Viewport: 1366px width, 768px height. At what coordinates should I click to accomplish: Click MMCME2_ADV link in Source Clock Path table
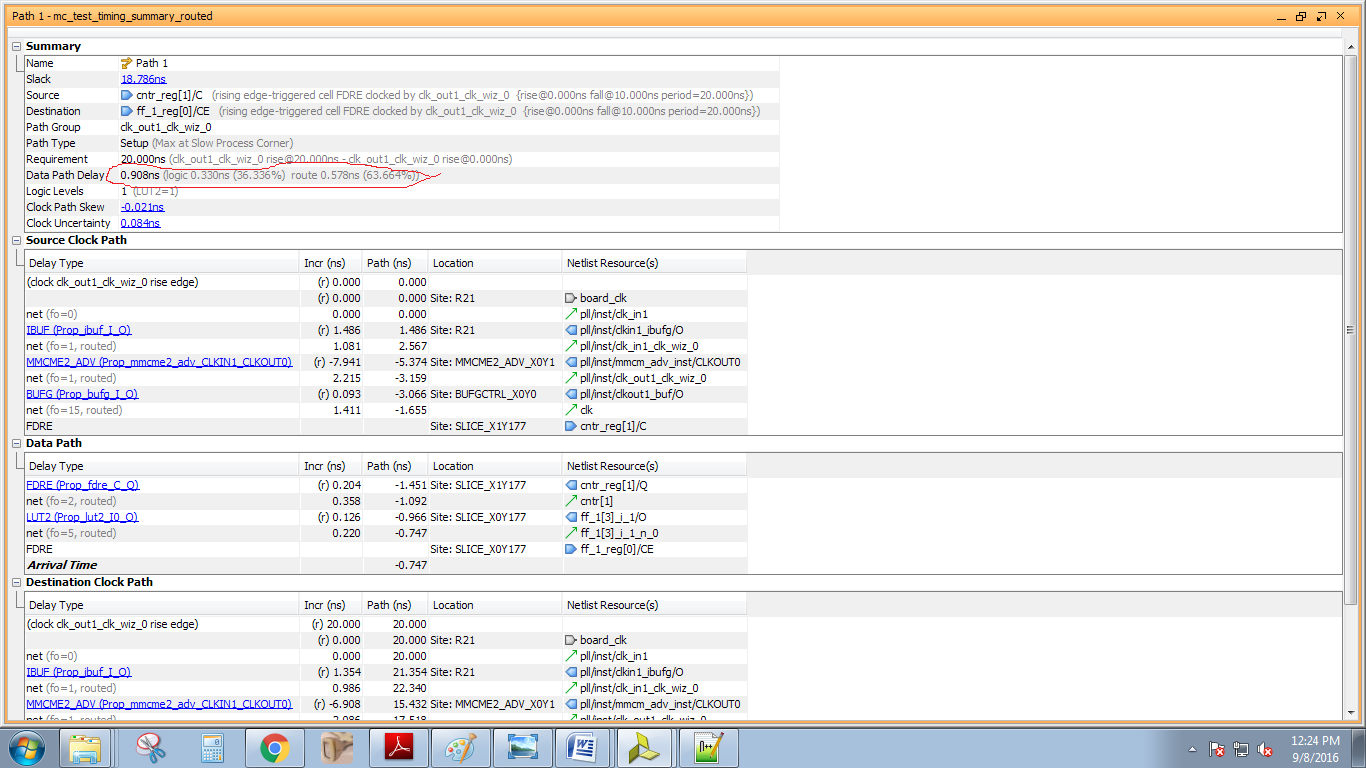tap(160, 362)
